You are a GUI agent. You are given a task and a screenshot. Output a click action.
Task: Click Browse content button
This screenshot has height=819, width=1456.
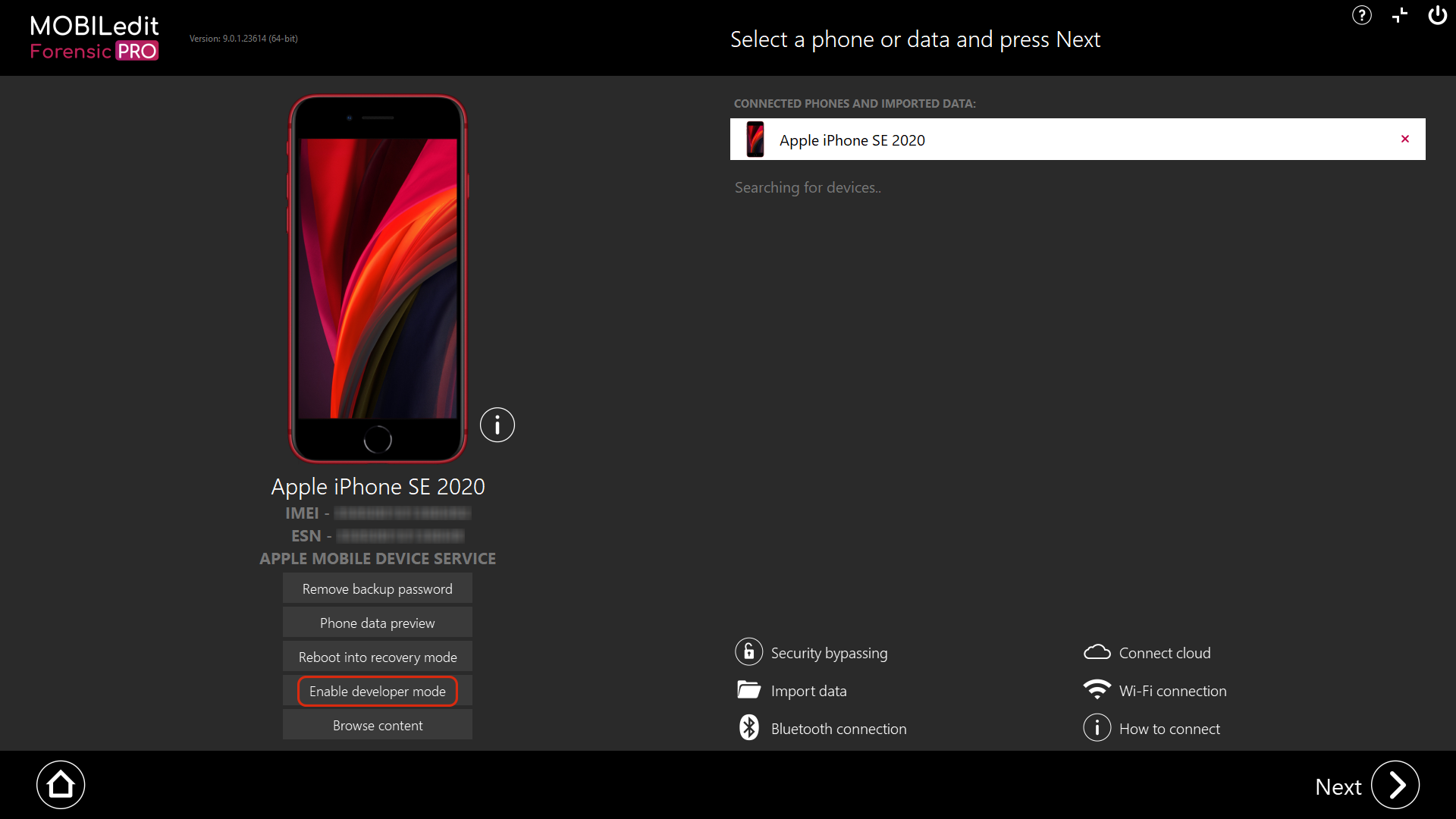click(x=378, y=725)
